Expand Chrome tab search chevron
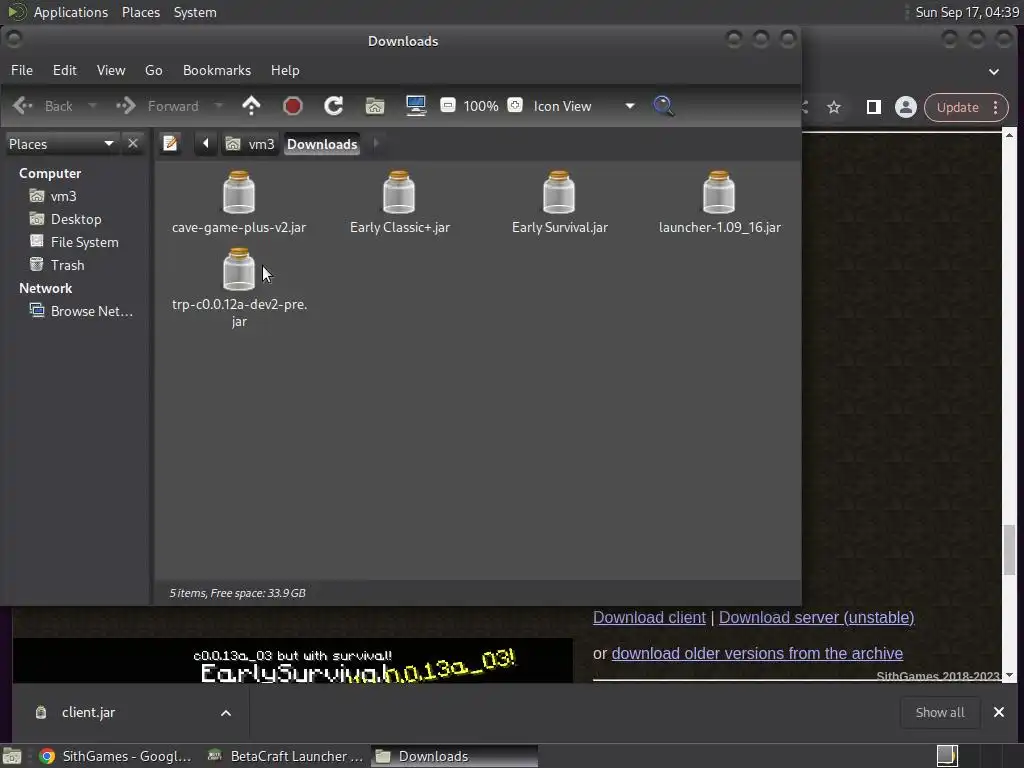This screenshot has height=768, width=1024. [994, 71]
